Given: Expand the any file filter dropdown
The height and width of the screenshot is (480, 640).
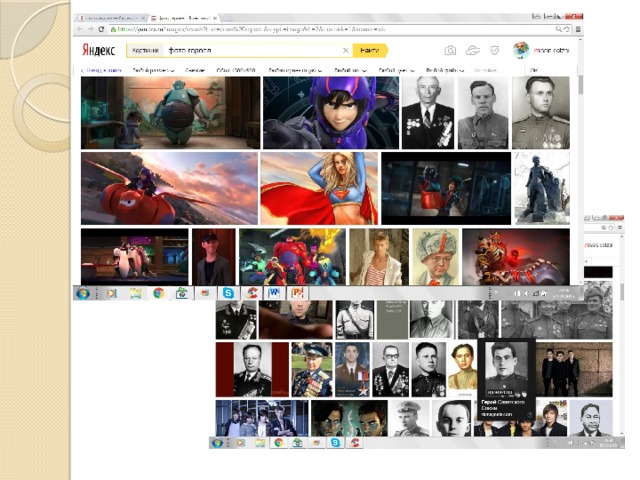Looking at the screenshot, I should 444,70.
